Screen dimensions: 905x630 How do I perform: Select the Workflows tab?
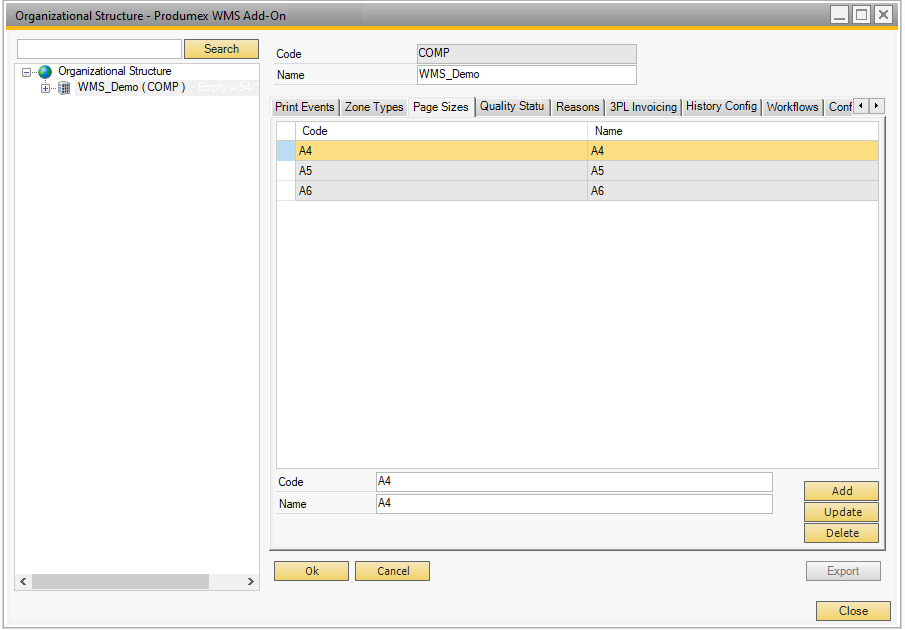click(792, 107)
